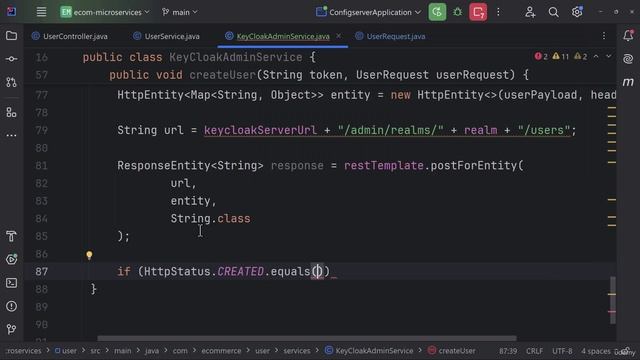Open the Build hammer tool window
The image size is (640, 360).
click(11, 236)
